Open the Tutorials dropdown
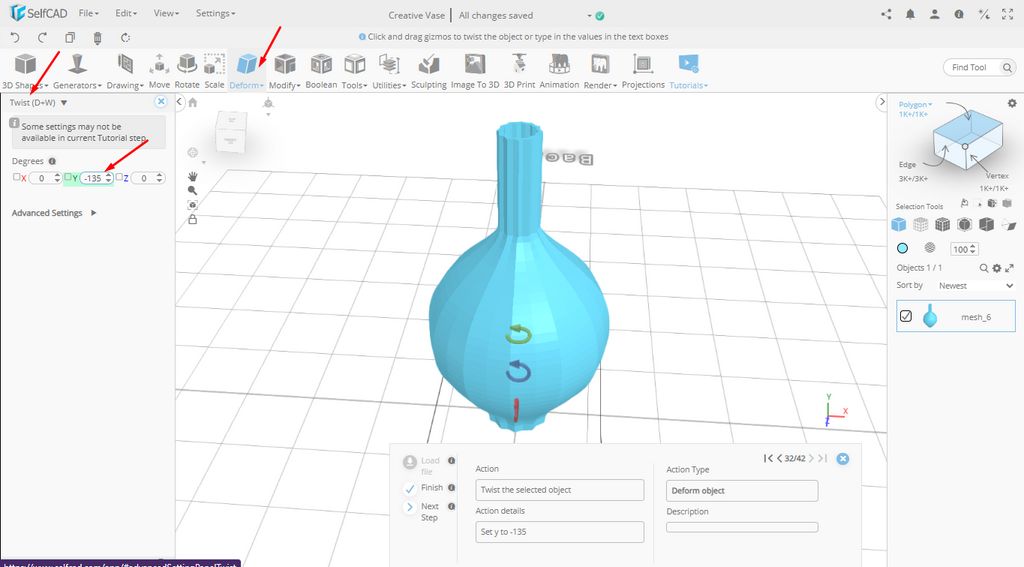This screenshot has height=567, width=1024. [688, 71]
